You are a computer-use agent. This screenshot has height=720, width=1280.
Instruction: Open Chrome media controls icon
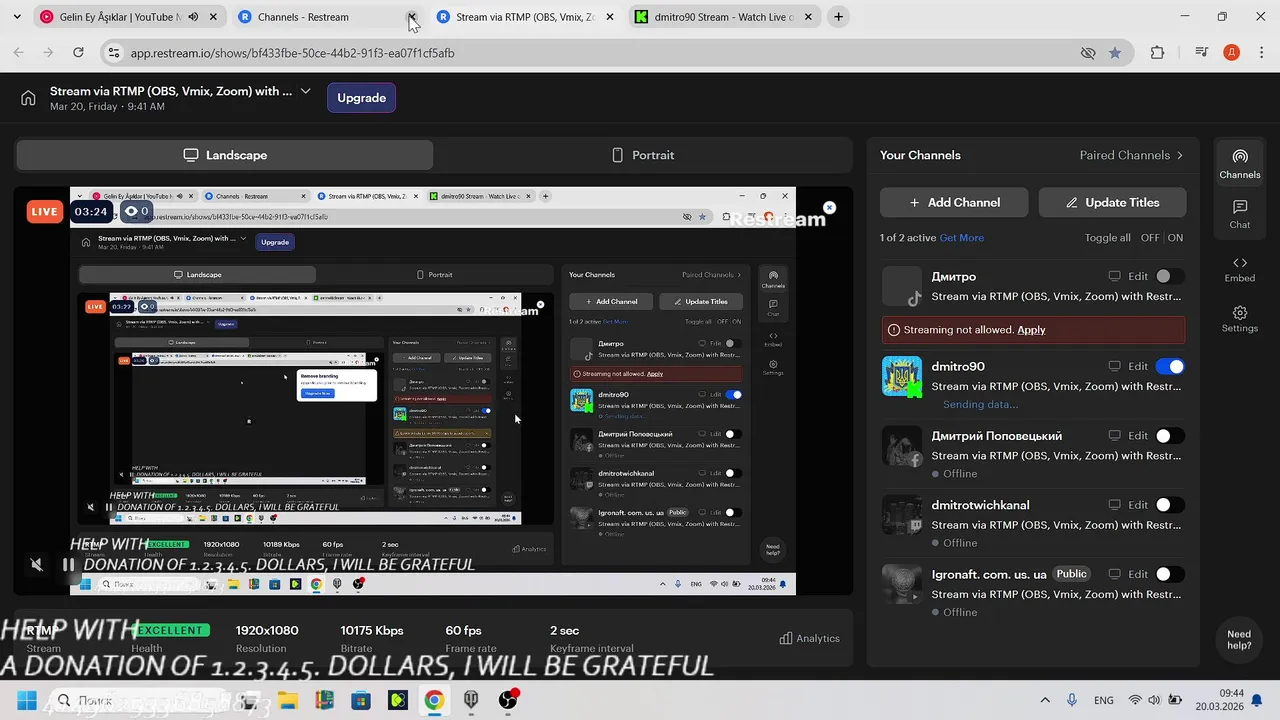[x=1202, y=53]
